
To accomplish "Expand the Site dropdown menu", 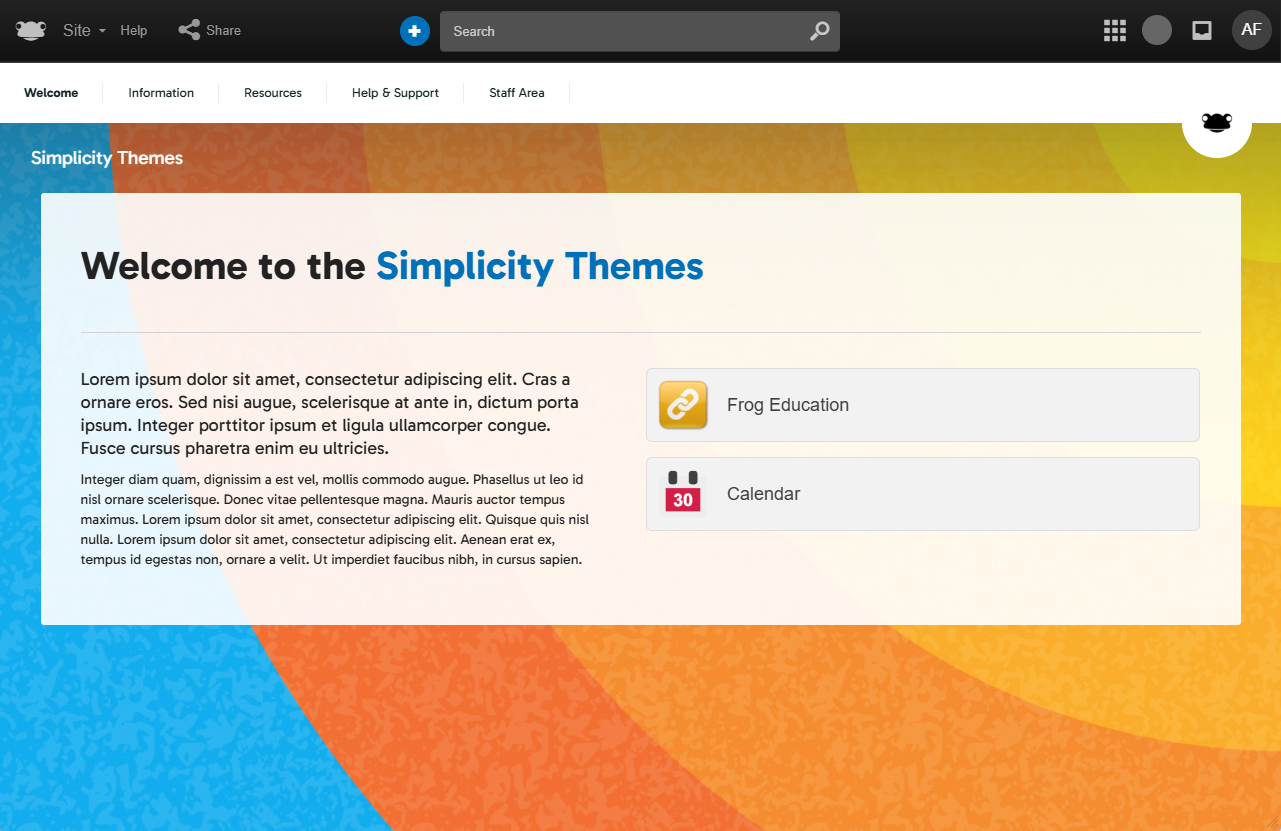I will 84,31.
